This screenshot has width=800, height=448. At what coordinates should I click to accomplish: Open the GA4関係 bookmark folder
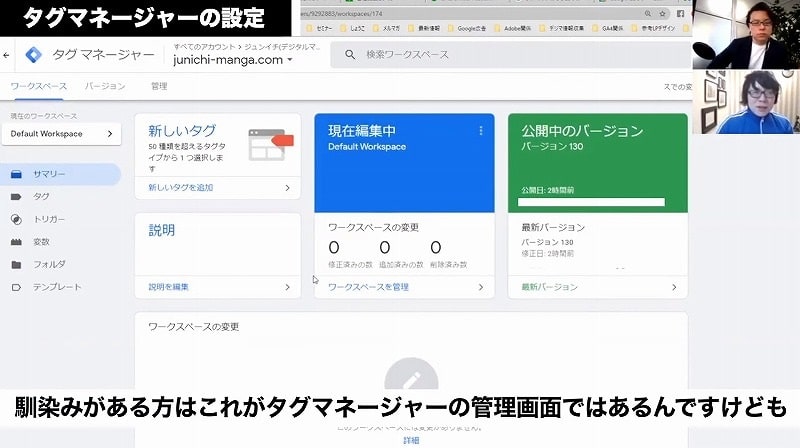(x=608, y=29)
